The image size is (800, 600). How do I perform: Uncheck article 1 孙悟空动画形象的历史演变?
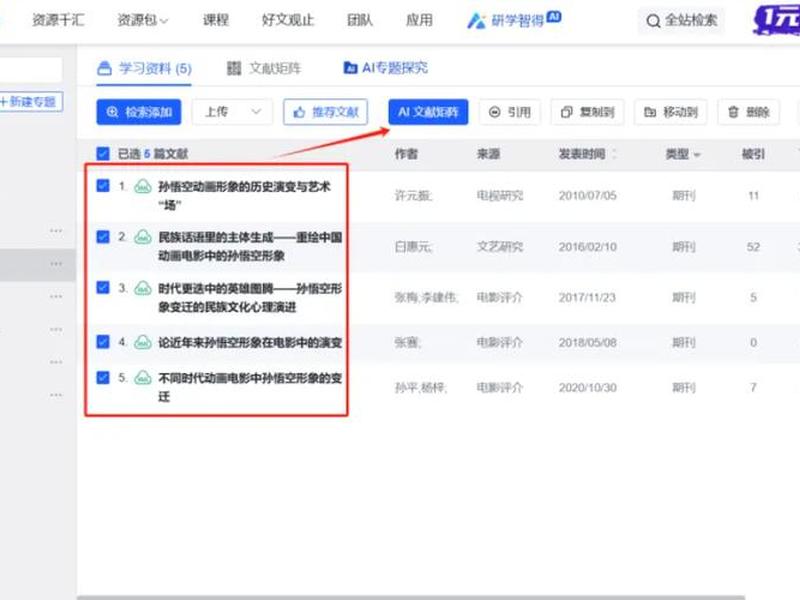(103, 186)
